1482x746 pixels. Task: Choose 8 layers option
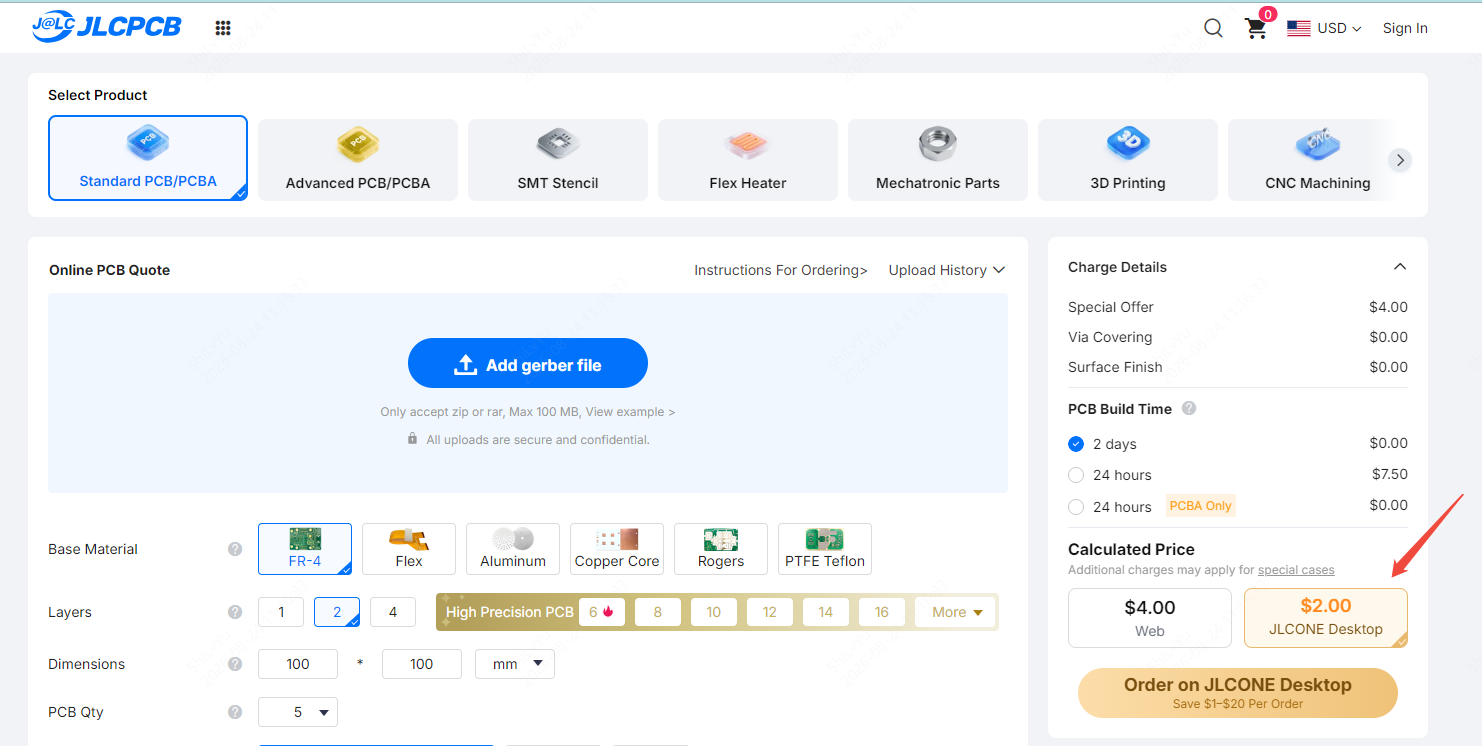pyautogui.click(x=657, y=612)
